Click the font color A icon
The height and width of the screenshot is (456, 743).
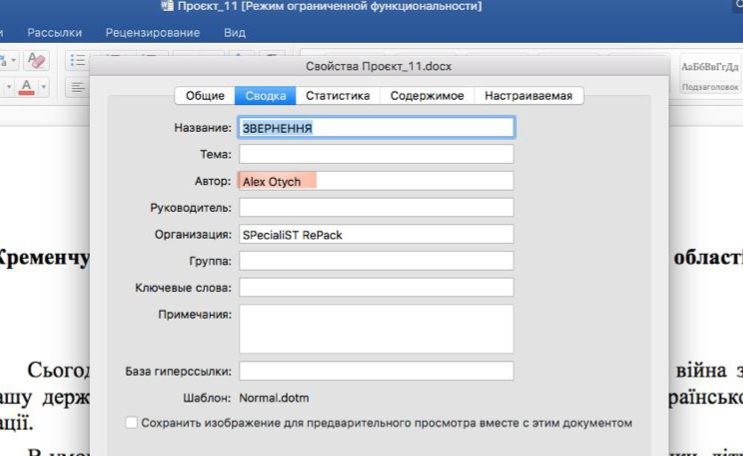coord(27,87)
